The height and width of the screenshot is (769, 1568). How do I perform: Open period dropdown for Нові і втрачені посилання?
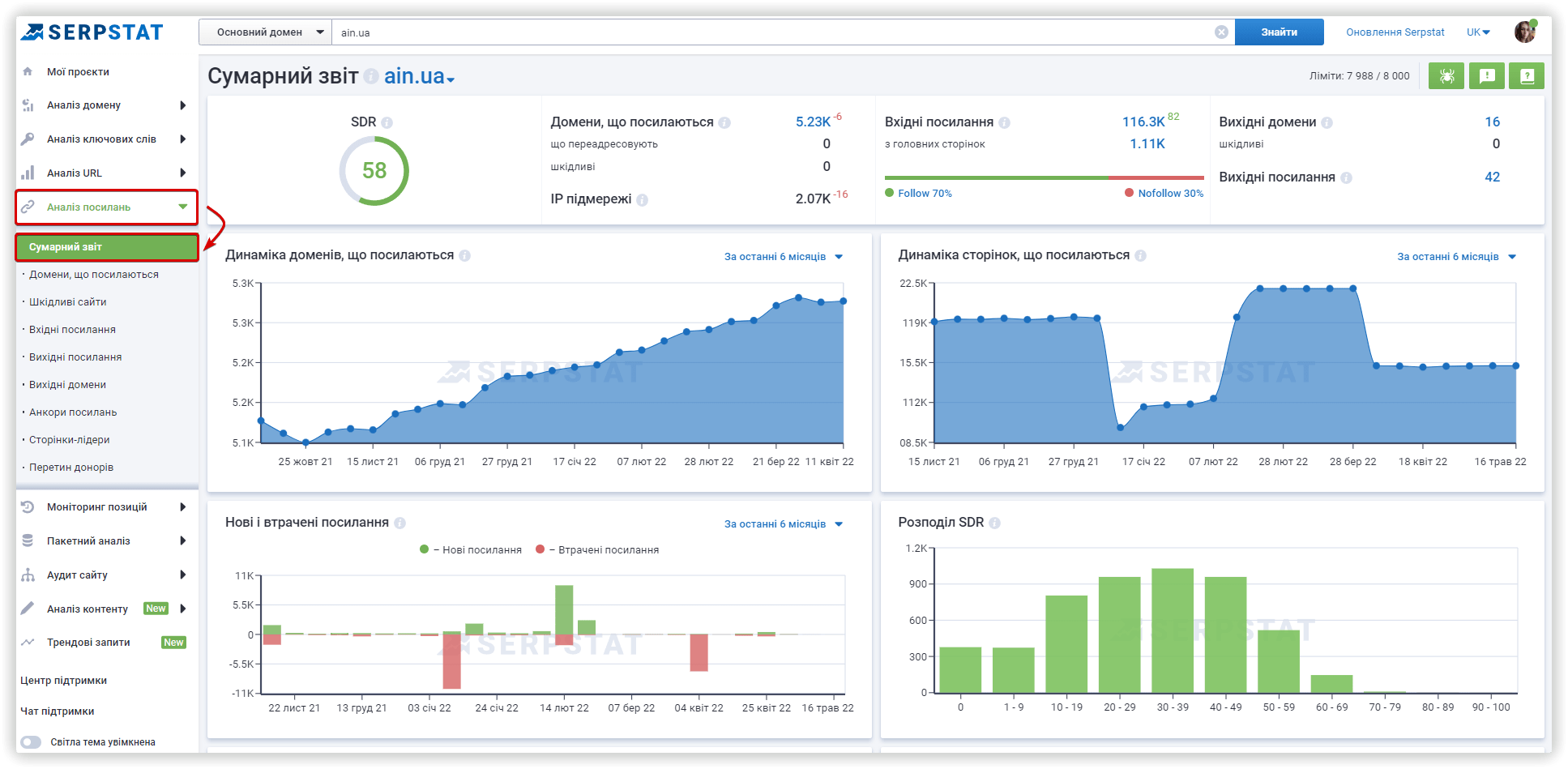[784, 524]
